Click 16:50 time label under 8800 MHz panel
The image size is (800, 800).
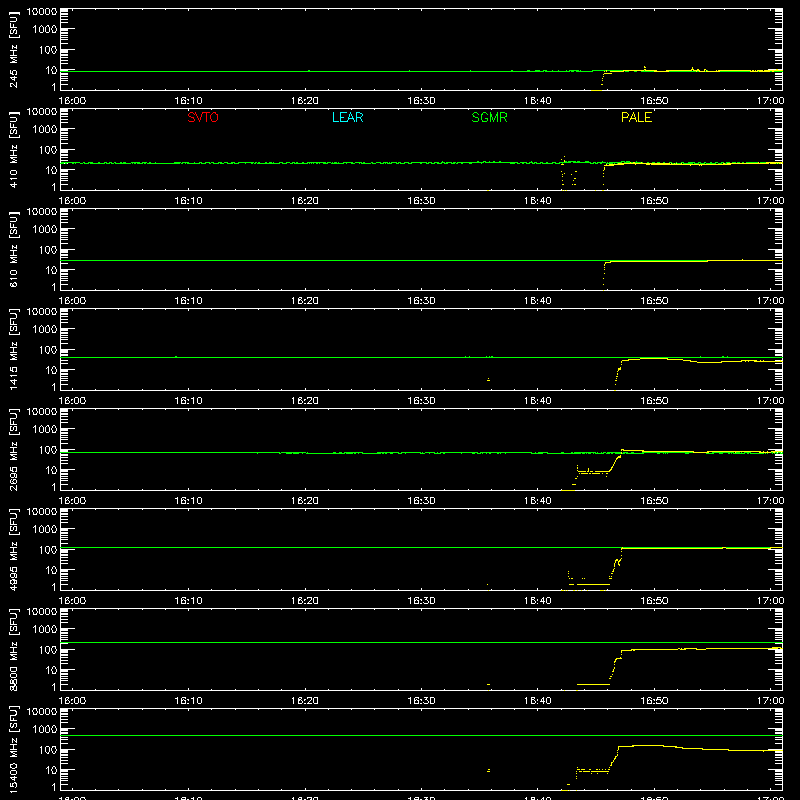click(x=654, y=701)
